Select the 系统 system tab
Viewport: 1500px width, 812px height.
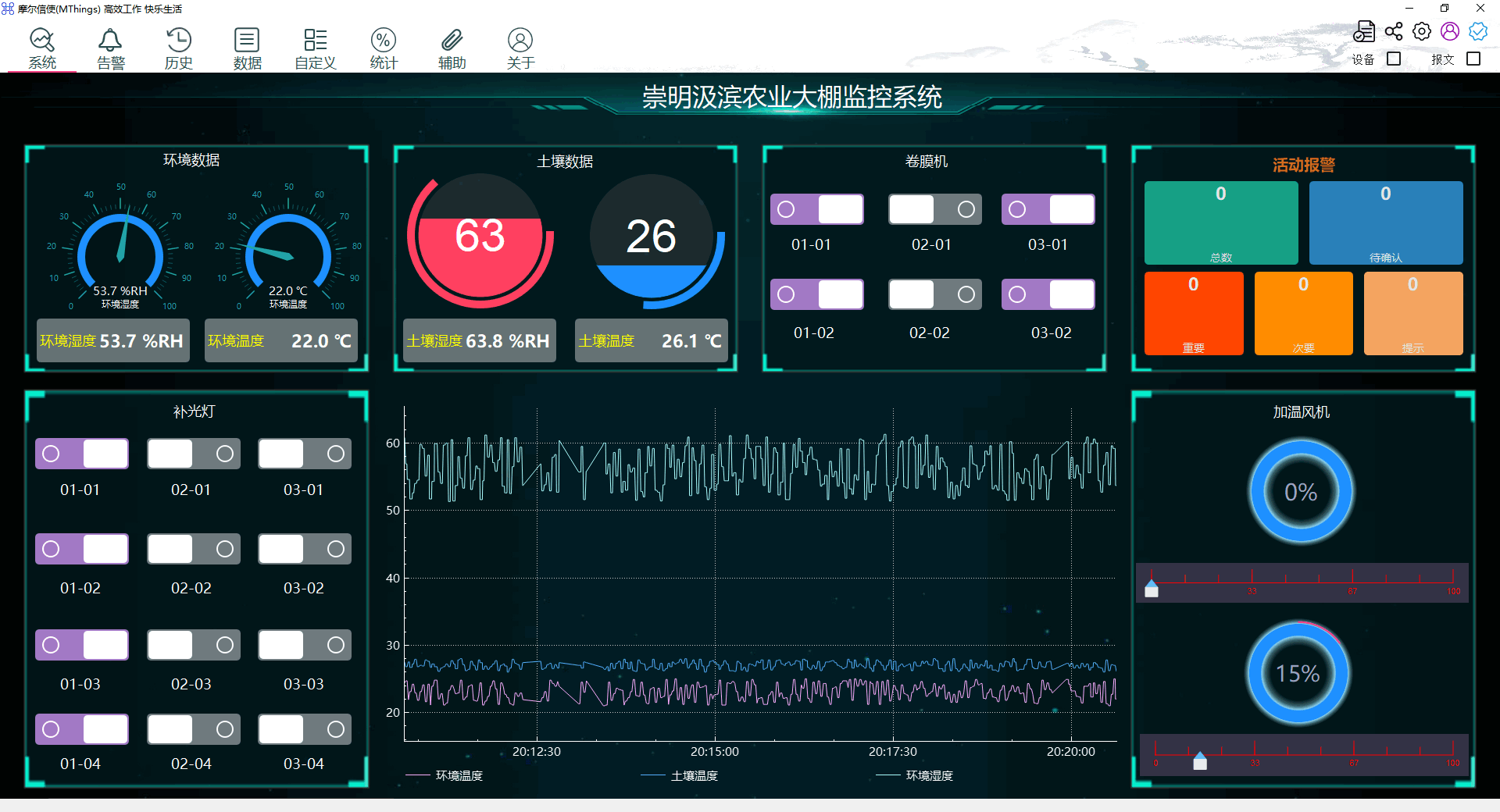coord(42,47)
